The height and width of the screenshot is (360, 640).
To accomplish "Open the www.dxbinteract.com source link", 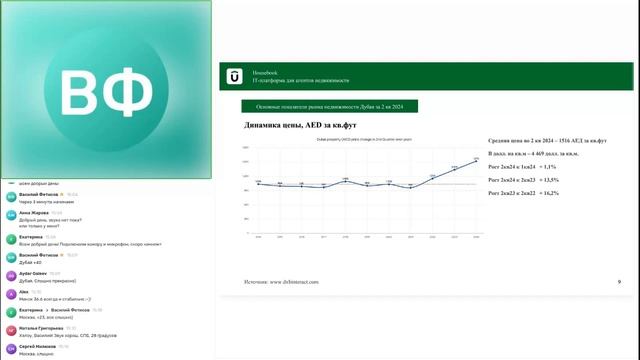I will 294,282.
